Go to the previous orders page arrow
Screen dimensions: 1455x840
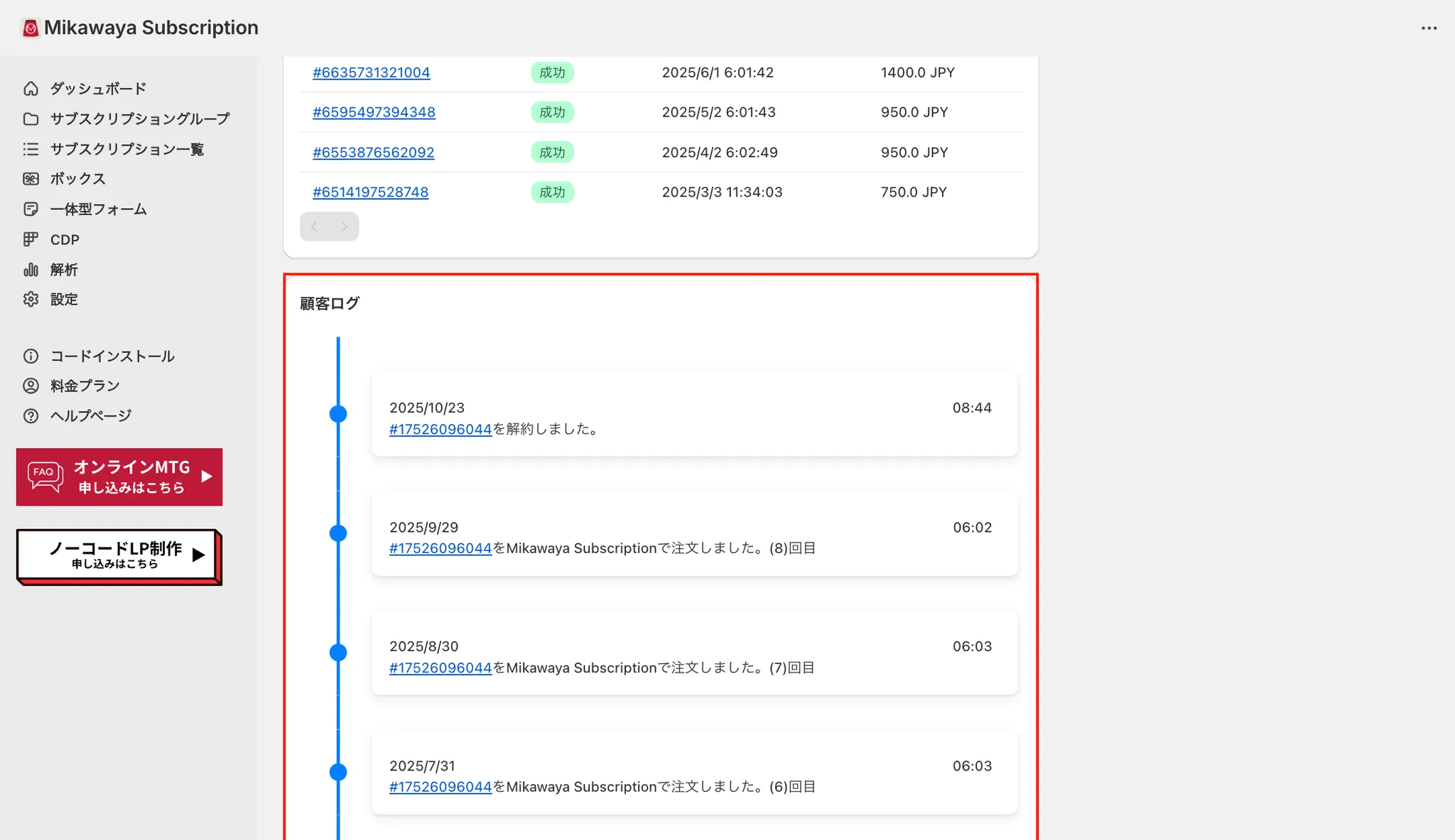[x=315, y=227]
